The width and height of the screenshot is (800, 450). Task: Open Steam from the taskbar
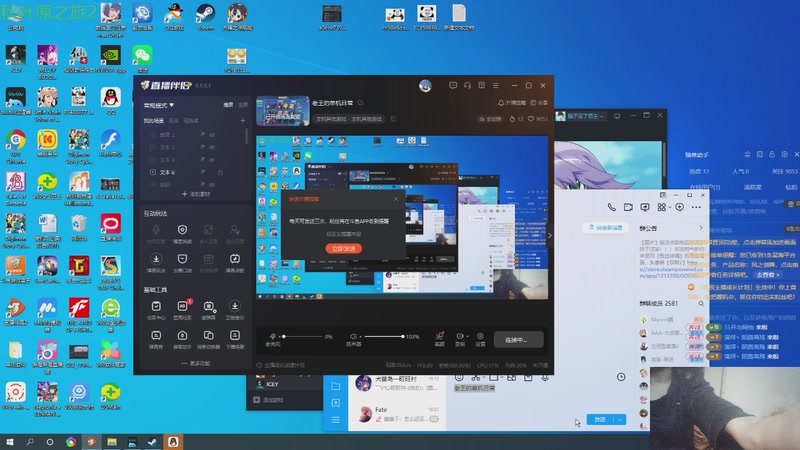click(x=152, y=442)
